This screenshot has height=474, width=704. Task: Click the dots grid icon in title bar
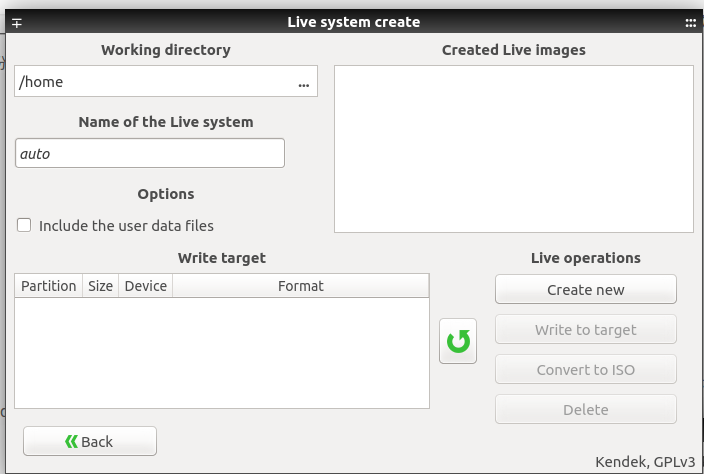click(x=690, y=23)
